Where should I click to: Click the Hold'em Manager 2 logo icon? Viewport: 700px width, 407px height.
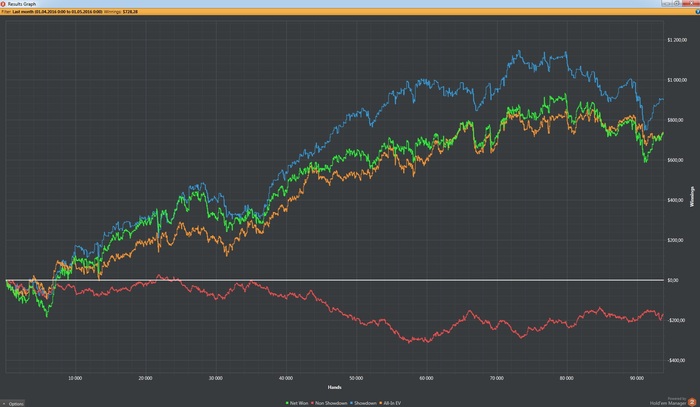(x=692, y=402)
